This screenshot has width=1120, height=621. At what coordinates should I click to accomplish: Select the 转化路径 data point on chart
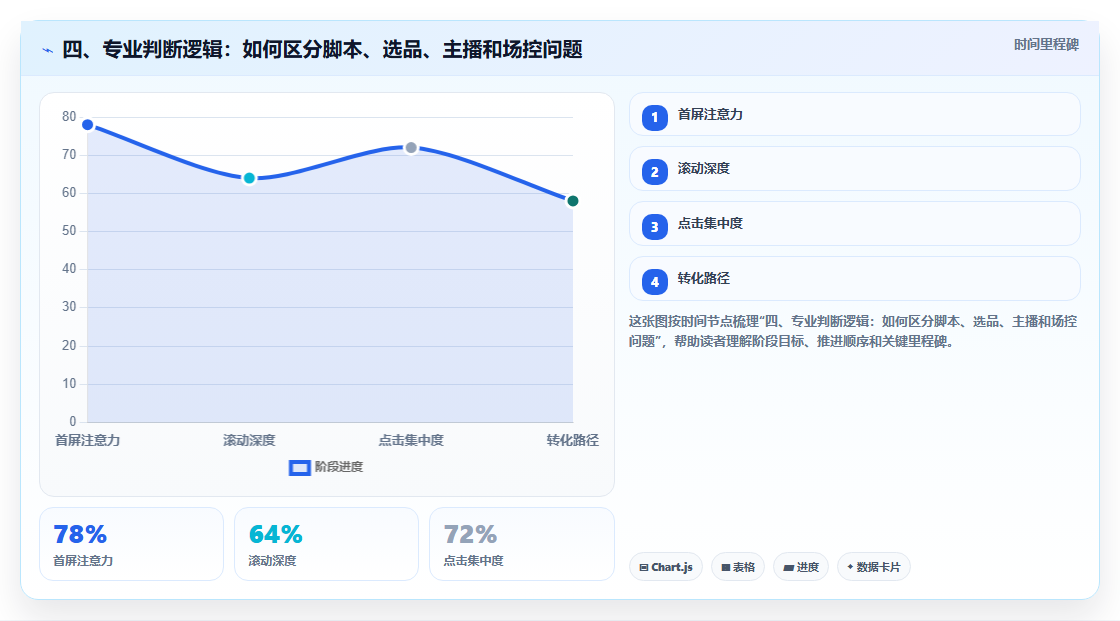click(x=572, y=201)
